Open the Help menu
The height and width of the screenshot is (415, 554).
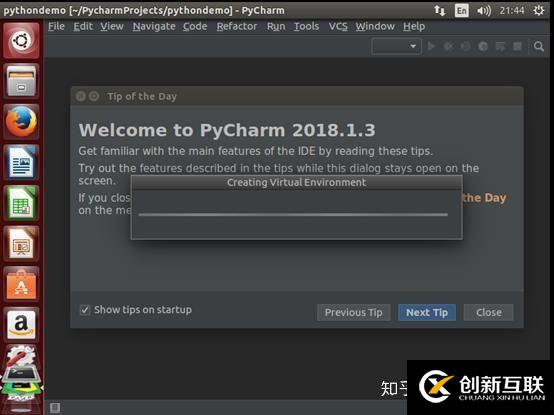click(x=414, y=26)
